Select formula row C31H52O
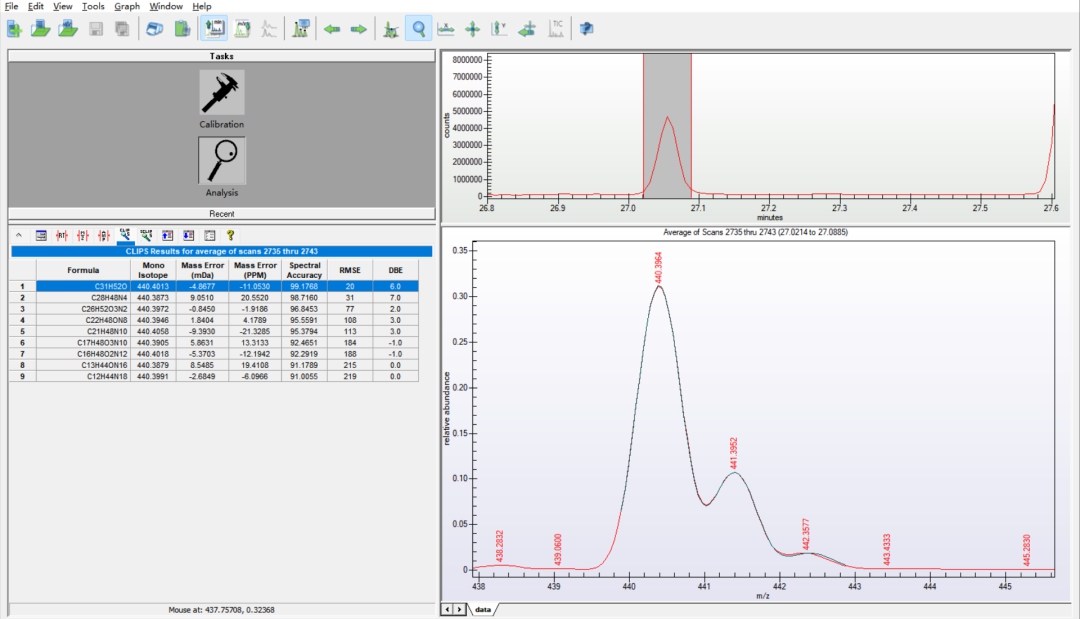This screenshot has height=619, width=1080. coord(214,286)
